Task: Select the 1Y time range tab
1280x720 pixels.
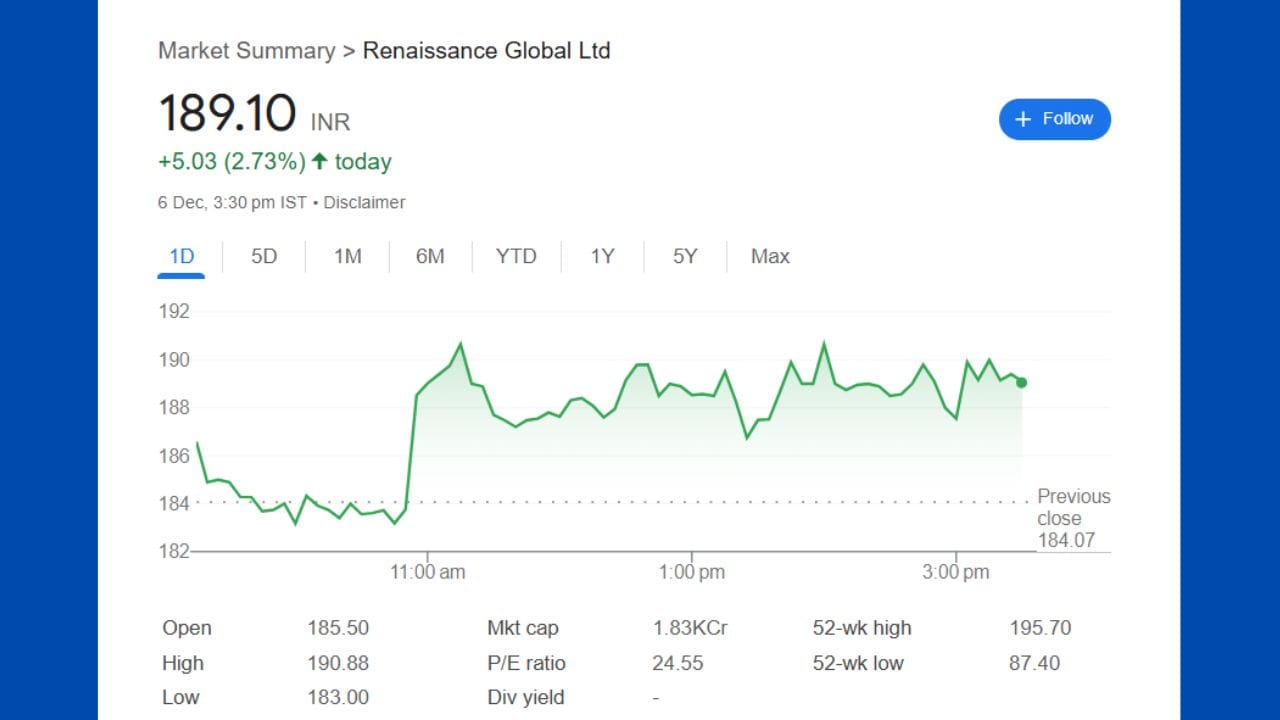Action: (x=602, y=257)
